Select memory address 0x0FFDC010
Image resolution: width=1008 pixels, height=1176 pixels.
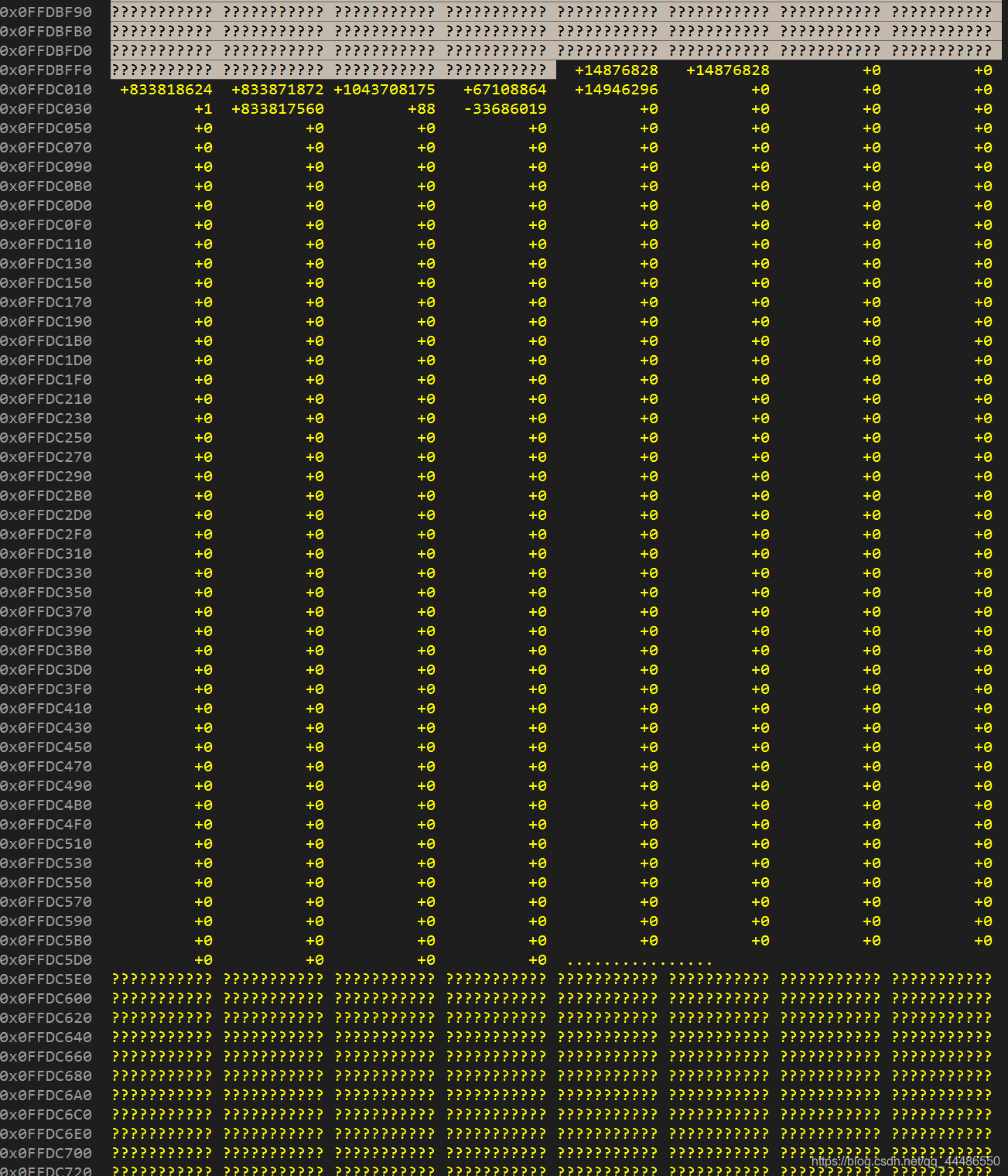tap(46, 90)
